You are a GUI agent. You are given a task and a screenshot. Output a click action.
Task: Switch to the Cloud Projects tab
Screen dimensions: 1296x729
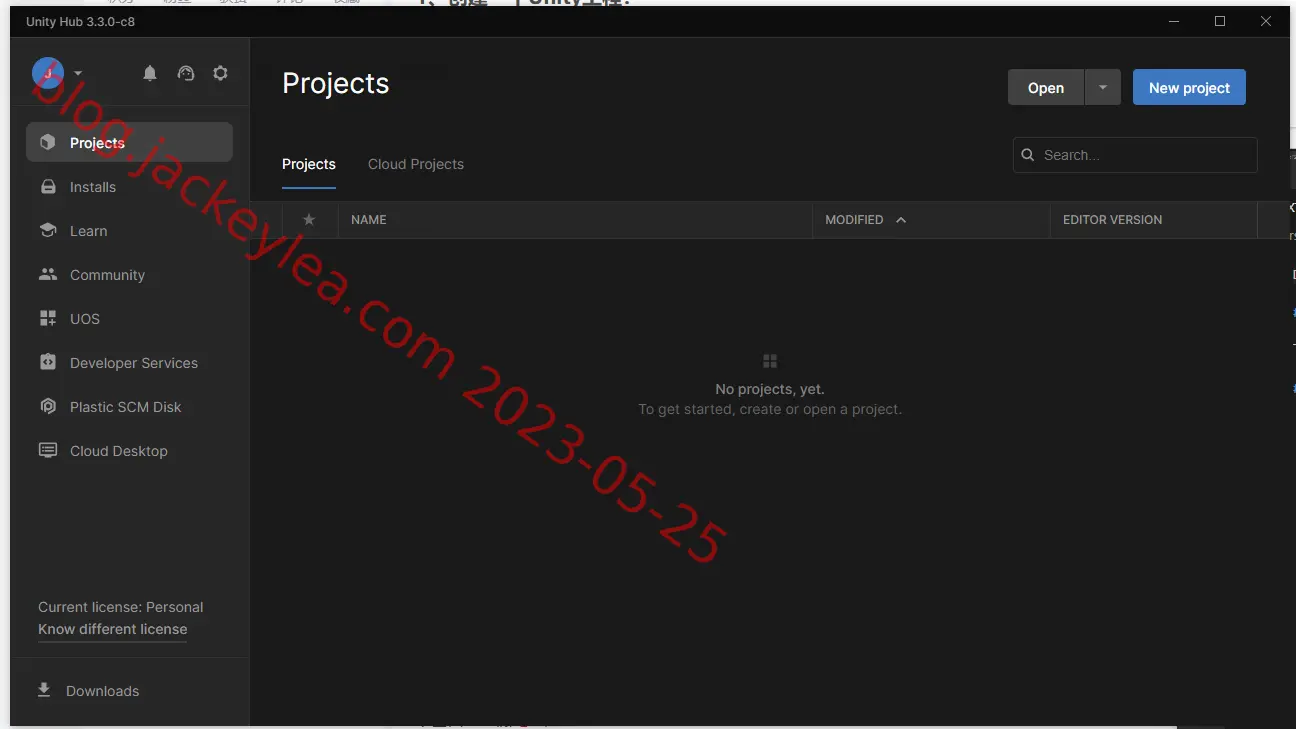[x=416, y=164]
